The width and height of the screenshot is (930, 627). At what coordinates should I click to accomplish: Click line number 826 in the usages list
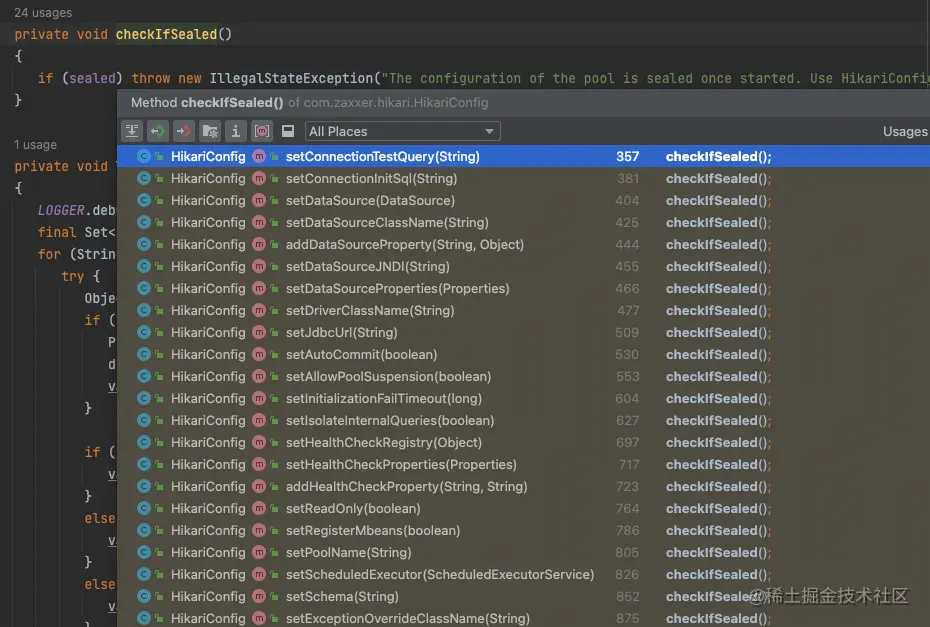(x=628, y=574)
